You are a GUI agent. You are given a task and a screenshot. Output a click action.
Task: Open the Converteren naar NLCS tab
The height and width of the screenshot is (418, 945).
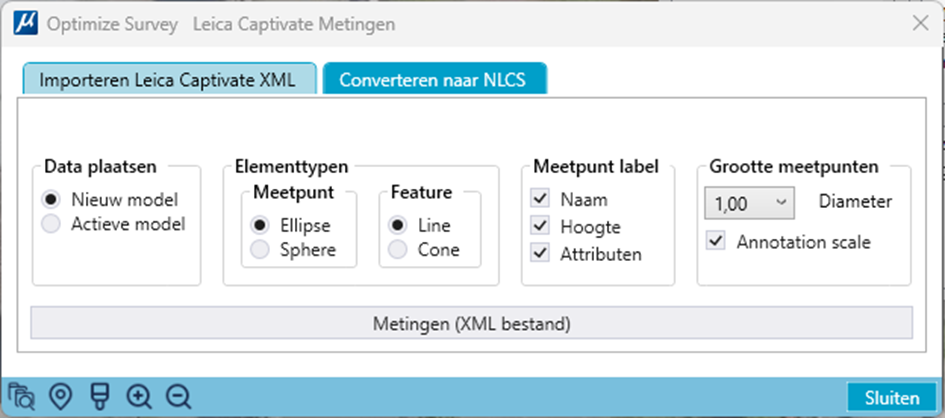[x=435, y=79]
